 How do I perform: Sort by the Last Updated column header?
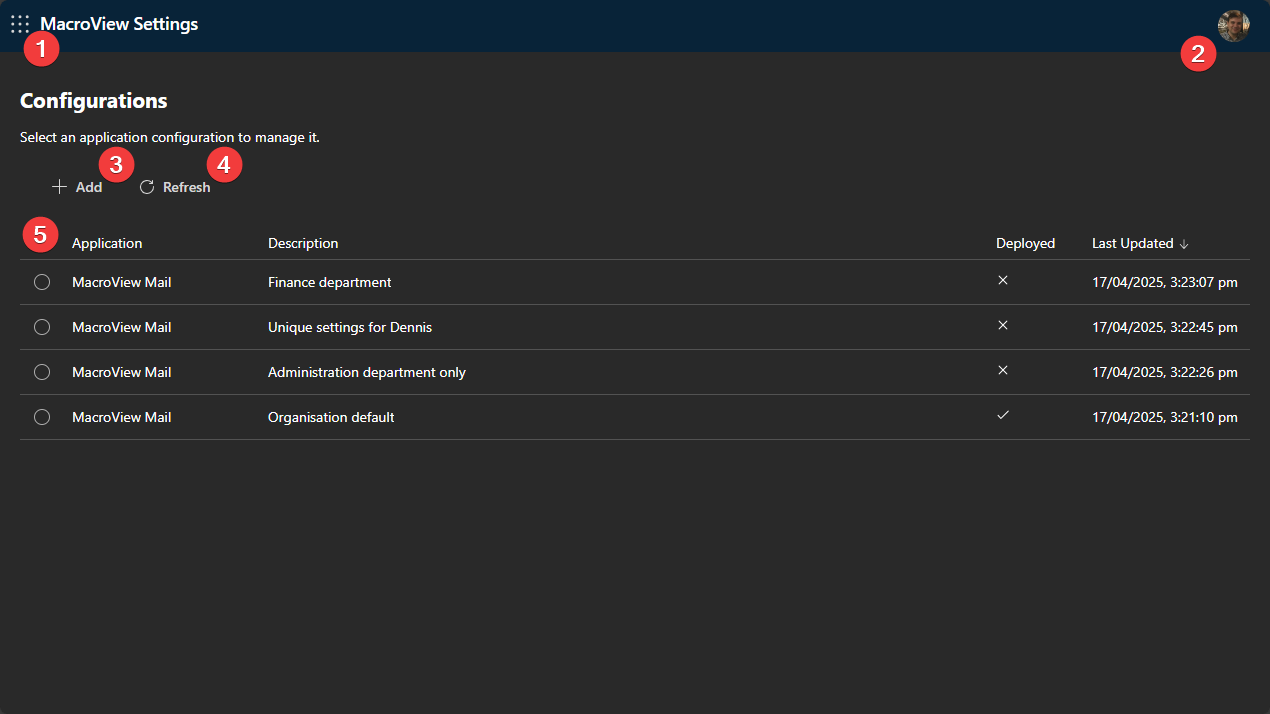(1140, 243)
